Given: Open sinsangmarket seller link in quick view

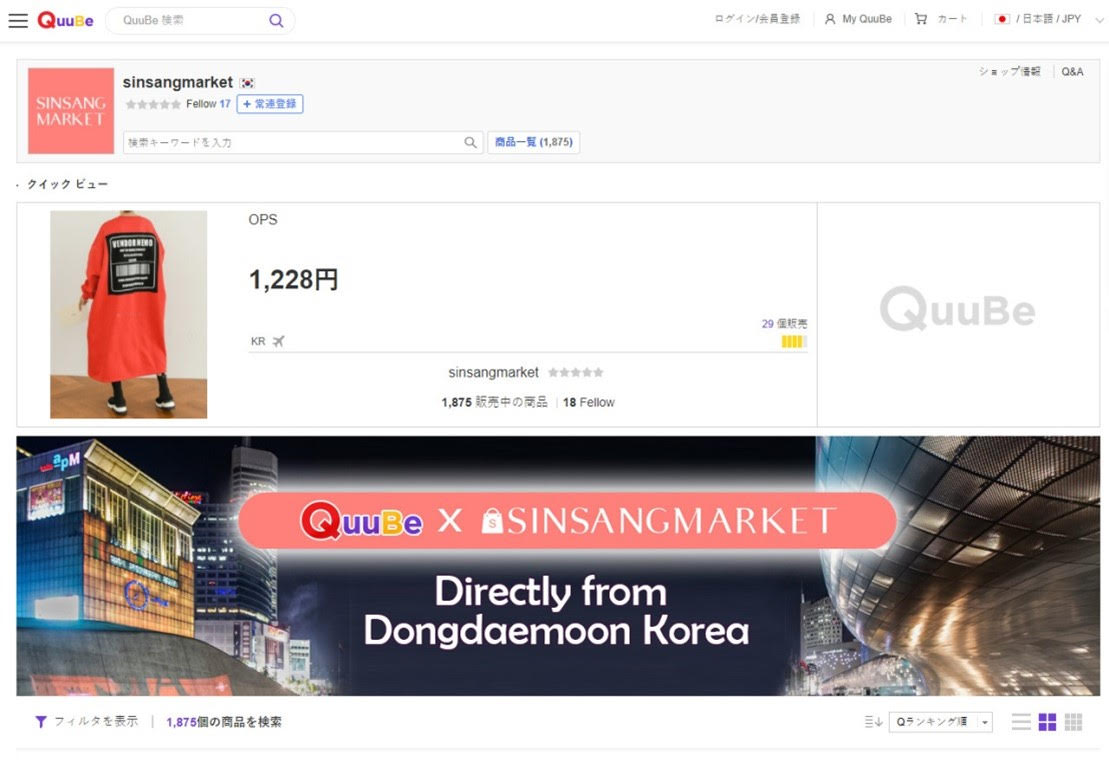Looking at the screenshot, I should coord(493,372).
